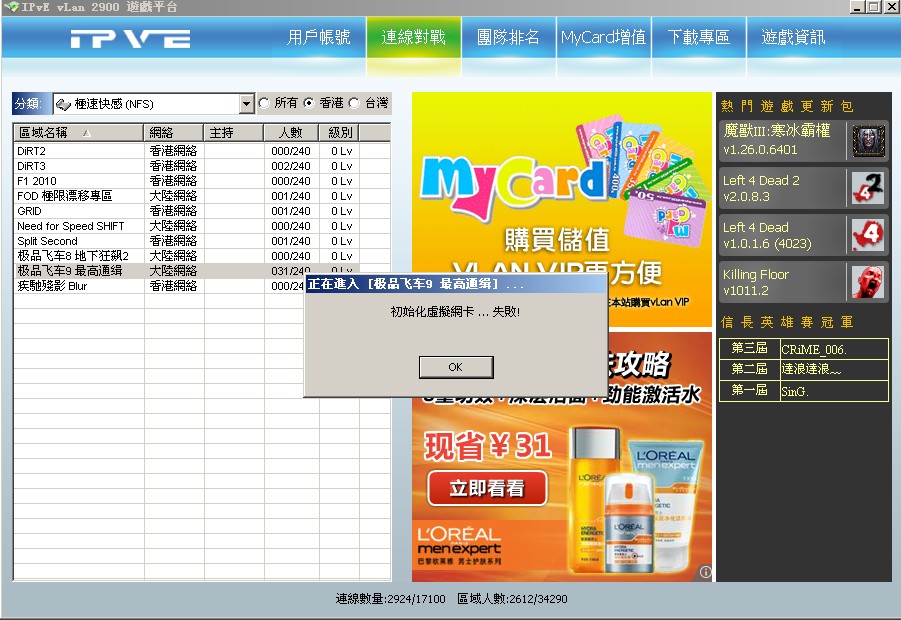The image size is (901, 620).
Task: Switch to the 連線對戰 tab
Action: [414, 37]
